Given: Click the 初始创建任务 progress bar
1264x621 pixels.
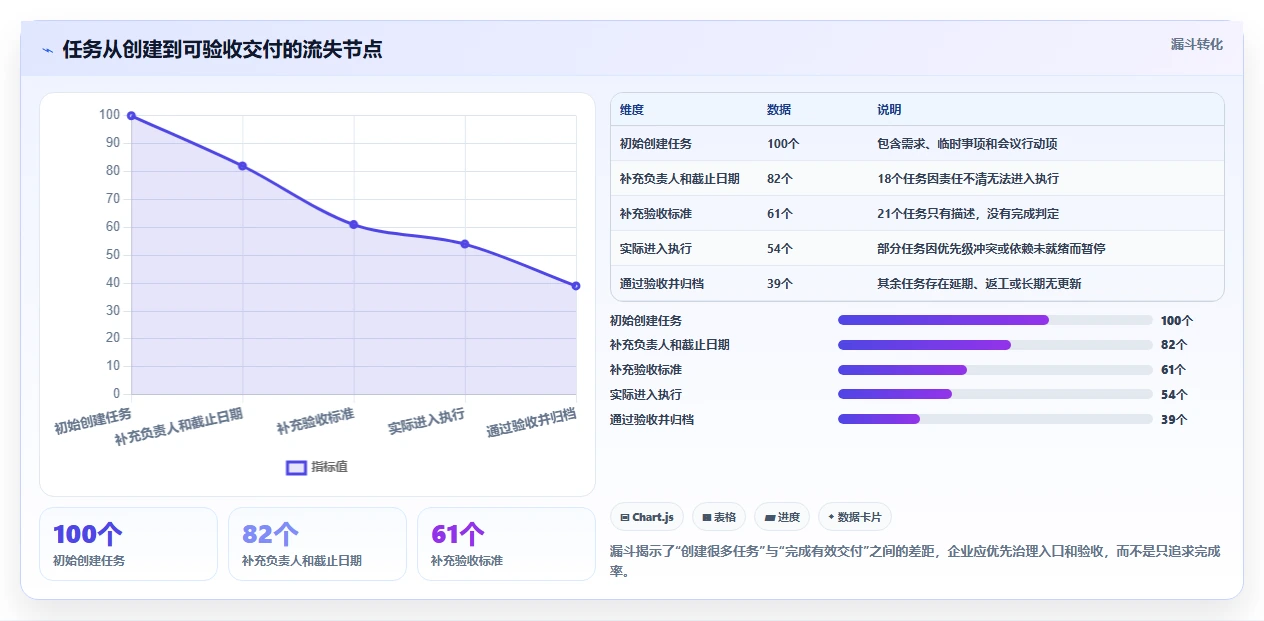Looking at the screenshot, I should (x=995, y=320).
